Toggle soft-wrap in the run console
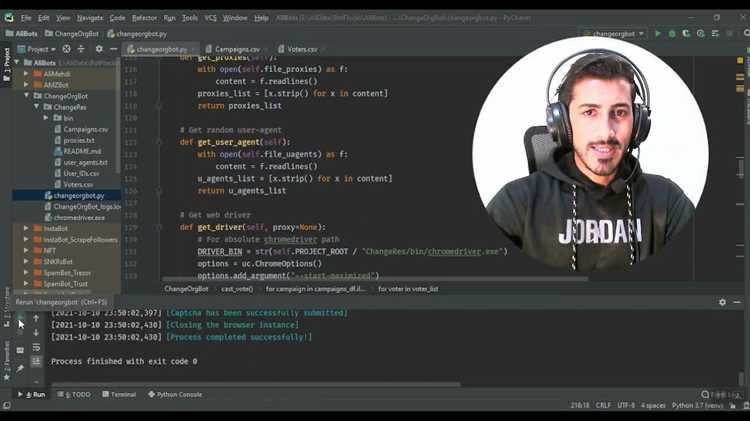 coord(36,347)
